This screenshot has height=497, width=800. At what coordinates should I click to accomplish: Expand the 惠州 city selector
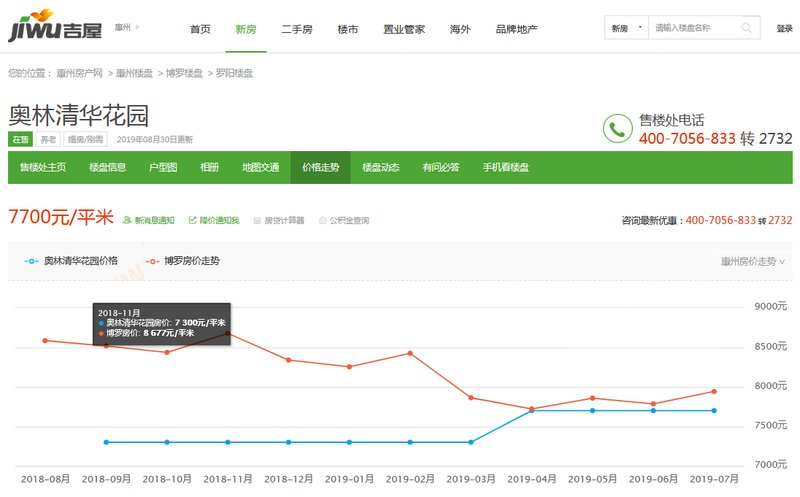[x=127, y=27]
